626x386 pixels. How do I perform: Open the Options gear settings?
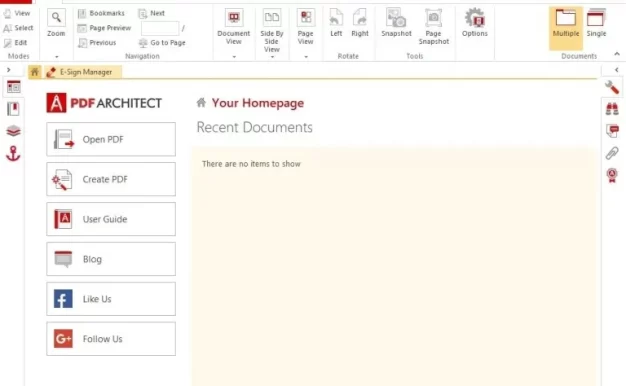tap(475, 23)
